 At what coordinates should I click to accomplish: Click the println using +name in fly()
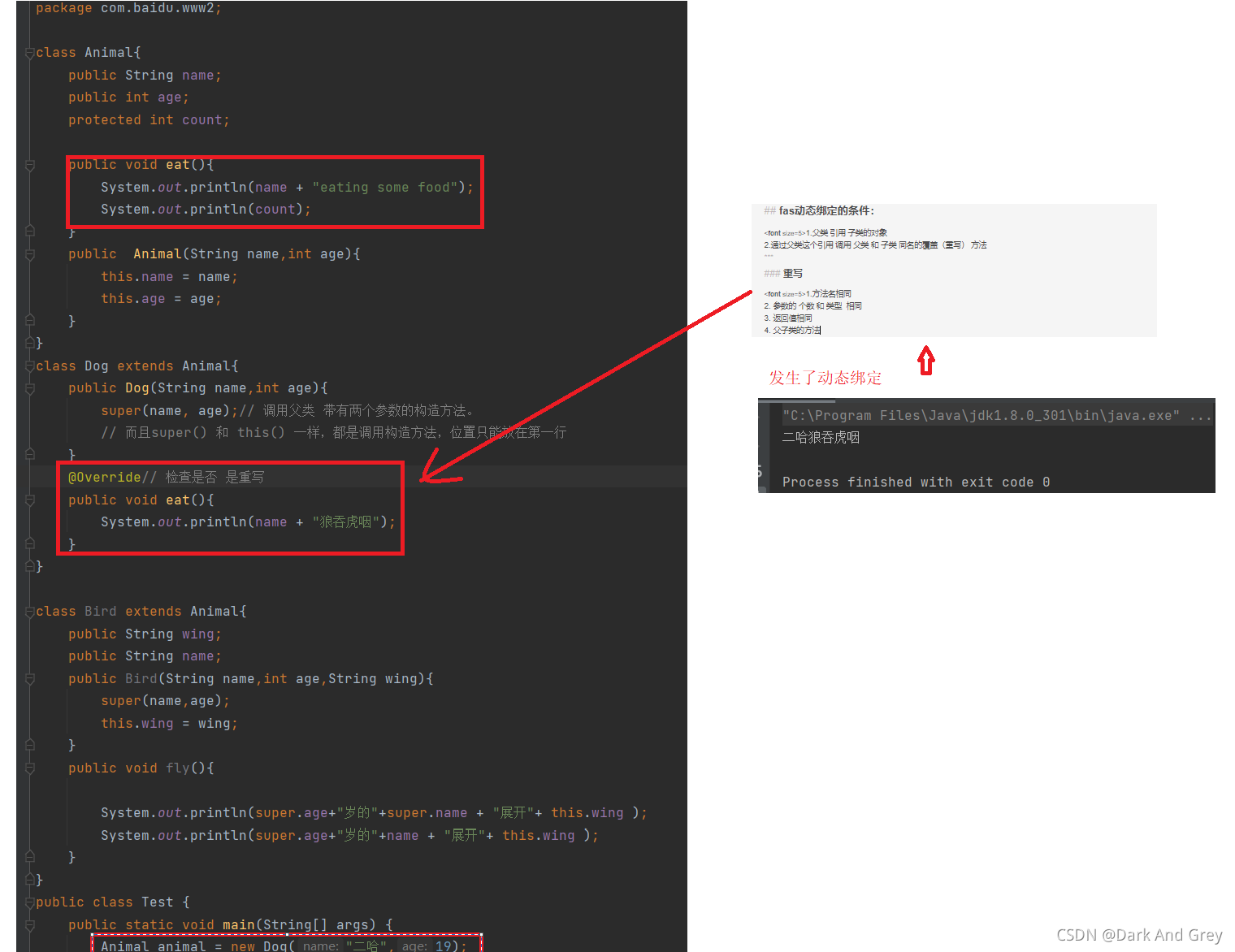[349, 836]
